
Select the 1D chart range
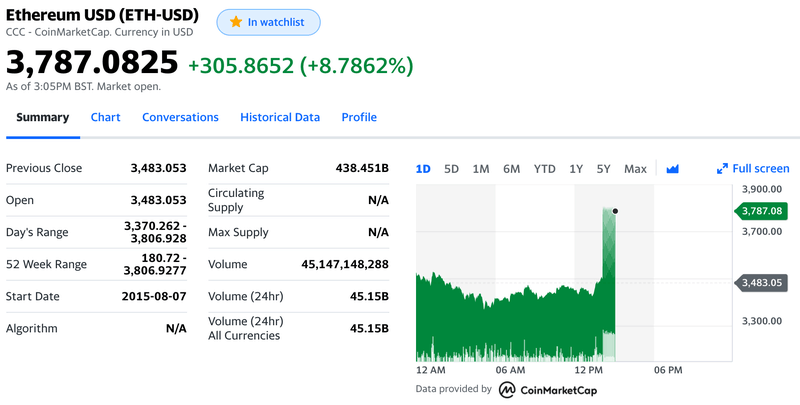point(423,169)
